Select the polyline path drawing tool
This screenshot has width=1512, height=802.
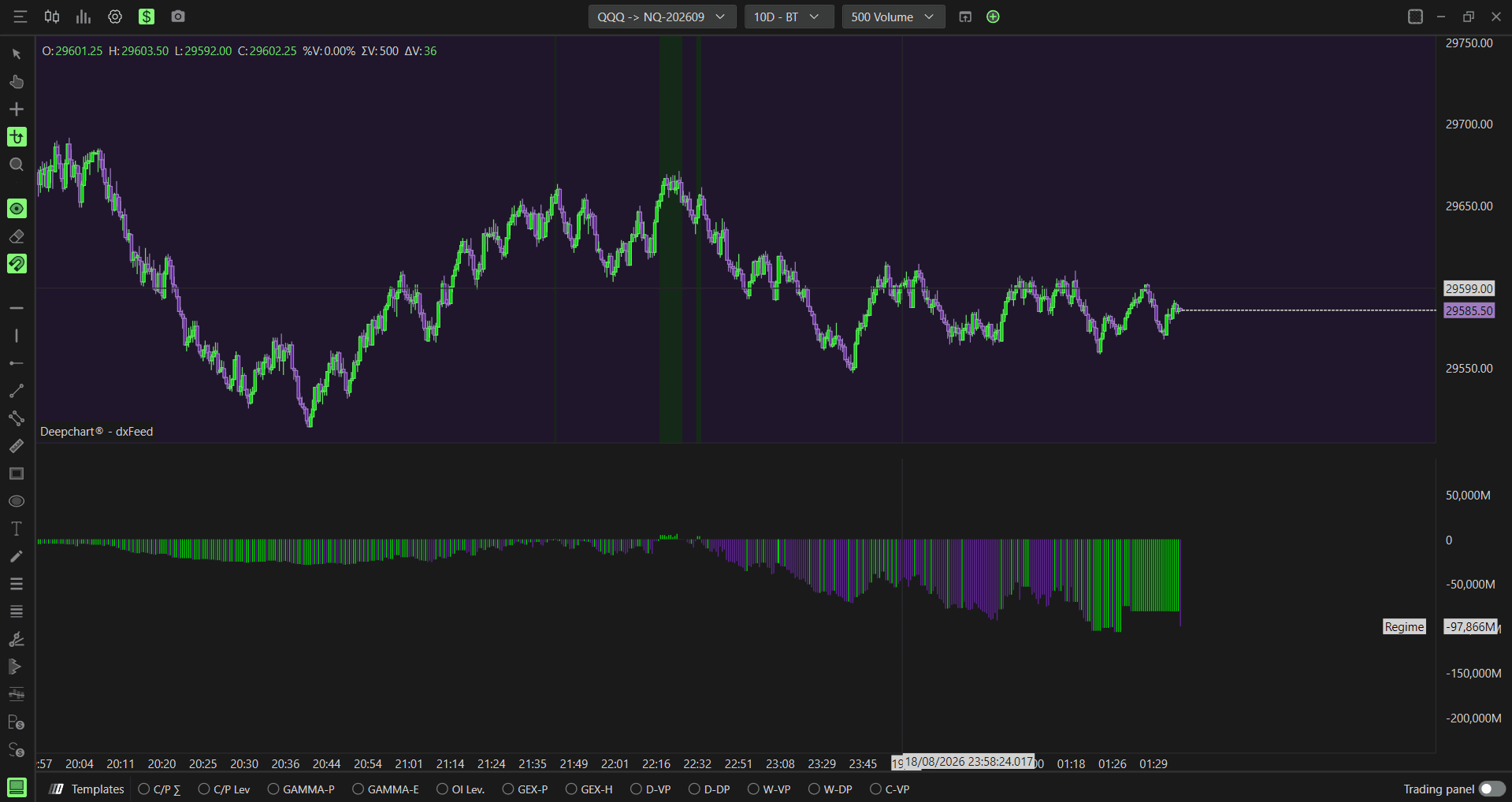[x=17, y=418]
